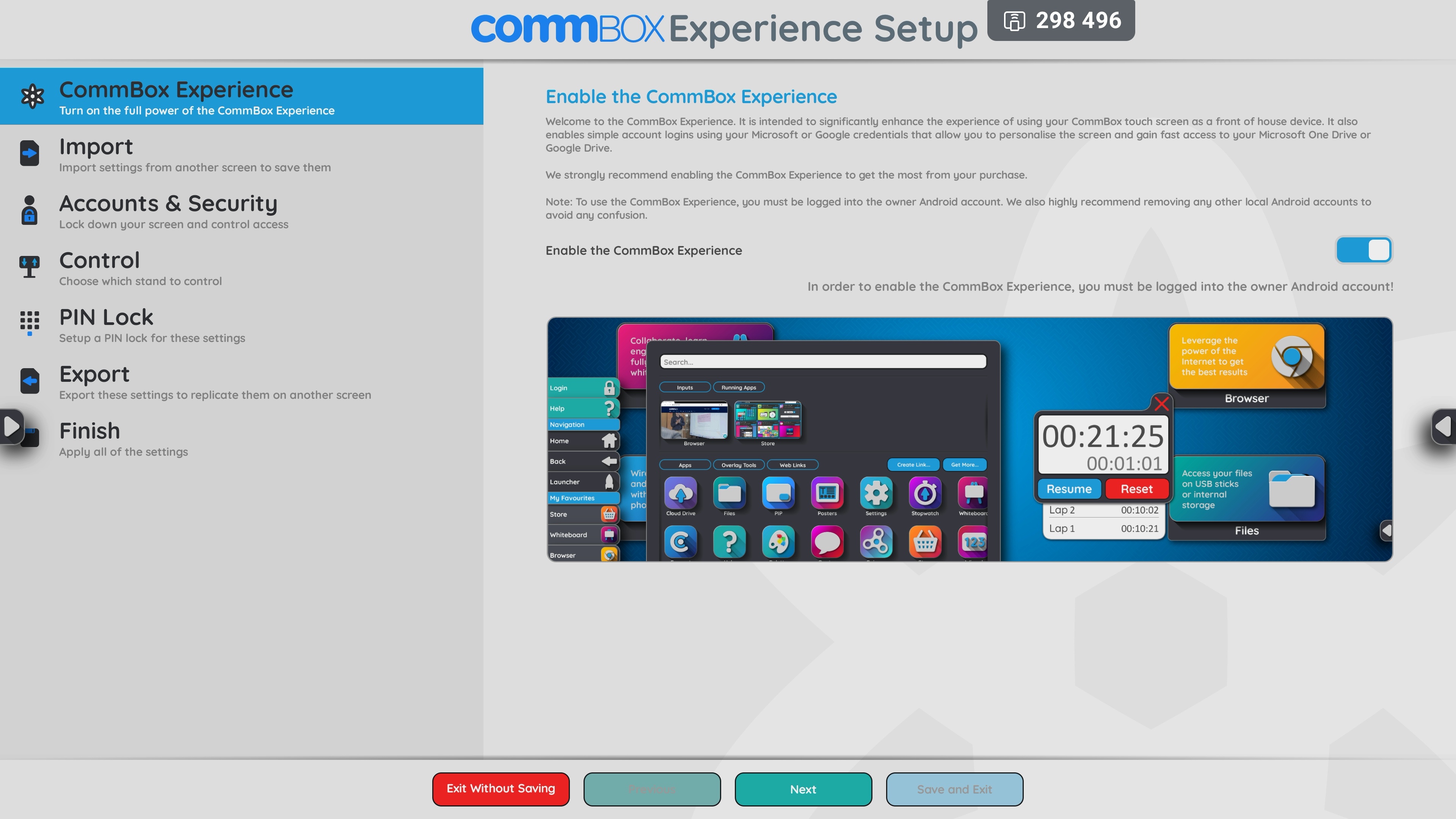Click the Whiteboard icon in preview sidebar
1456x819 pixels.
(609, 535)
